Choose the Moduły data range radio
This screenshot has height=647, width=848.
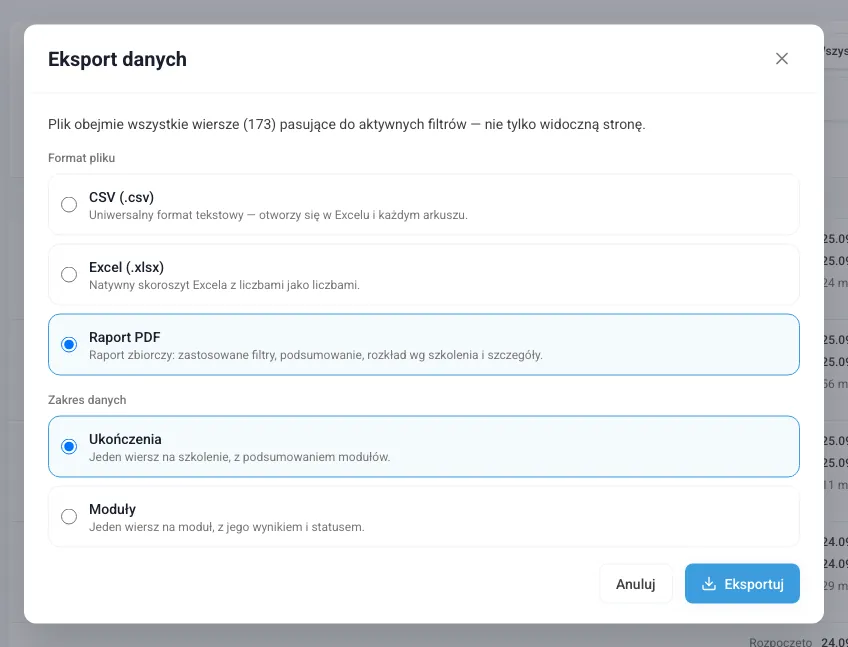click(x=69, y=516)
